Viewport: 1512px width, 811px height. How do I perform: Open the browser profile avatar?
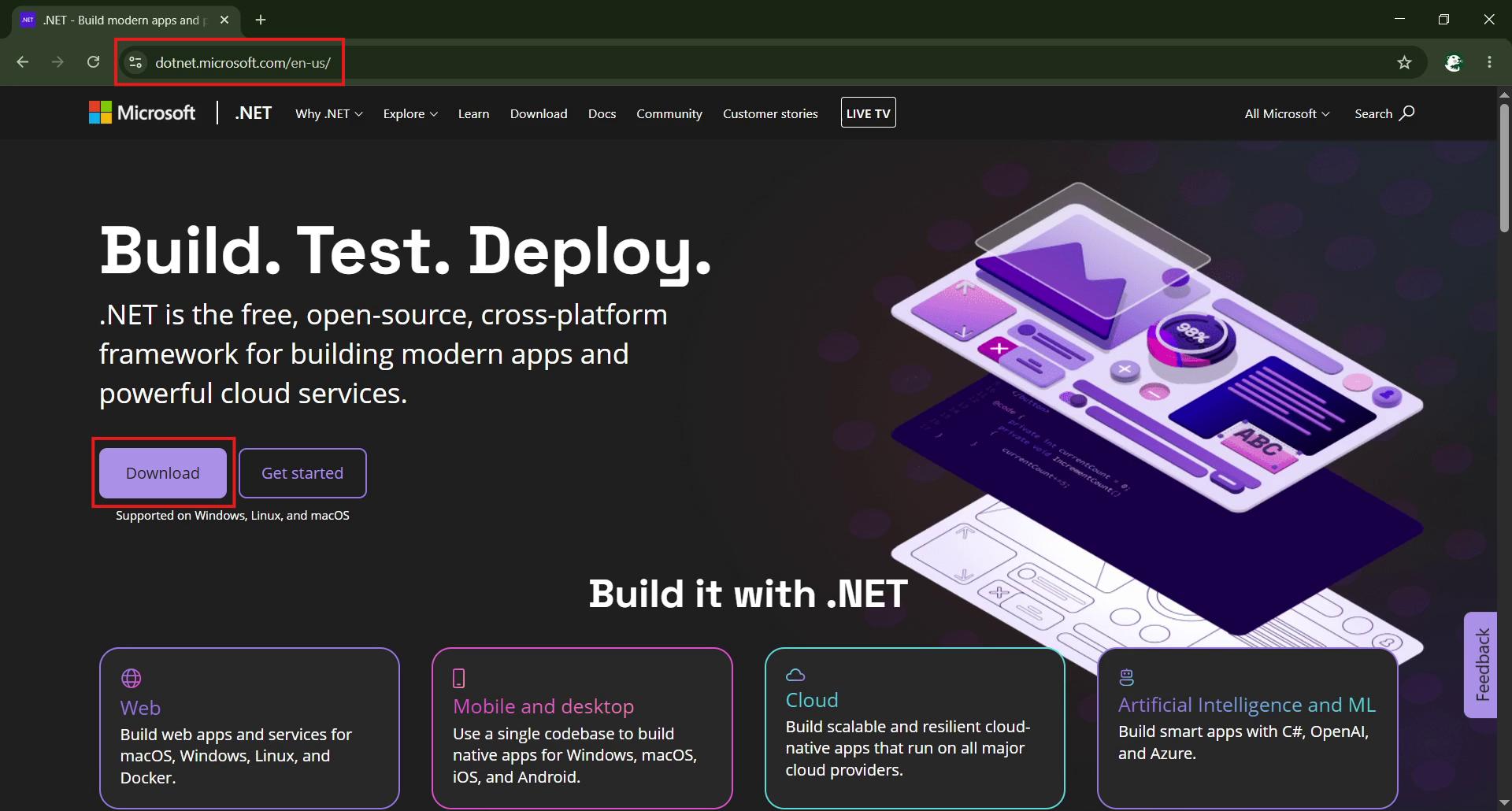[1454, 62]
